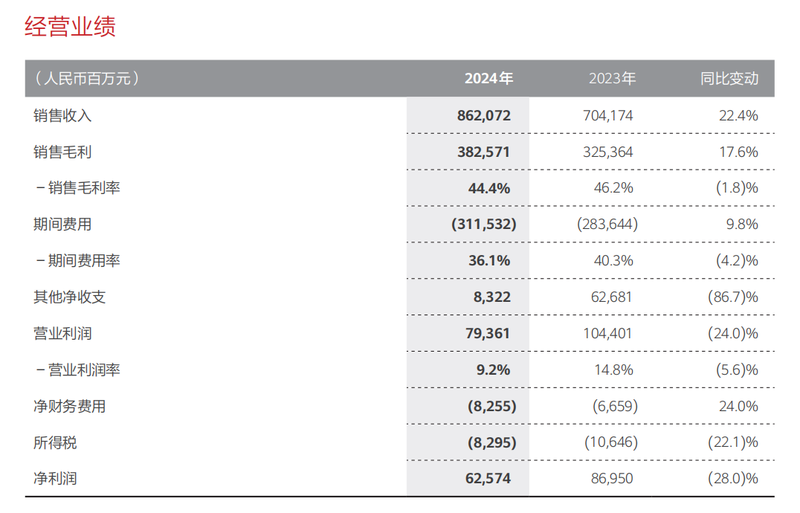
Task: Click the 104,401 operating profit 2023 value
Action: [x=608, y=333]
